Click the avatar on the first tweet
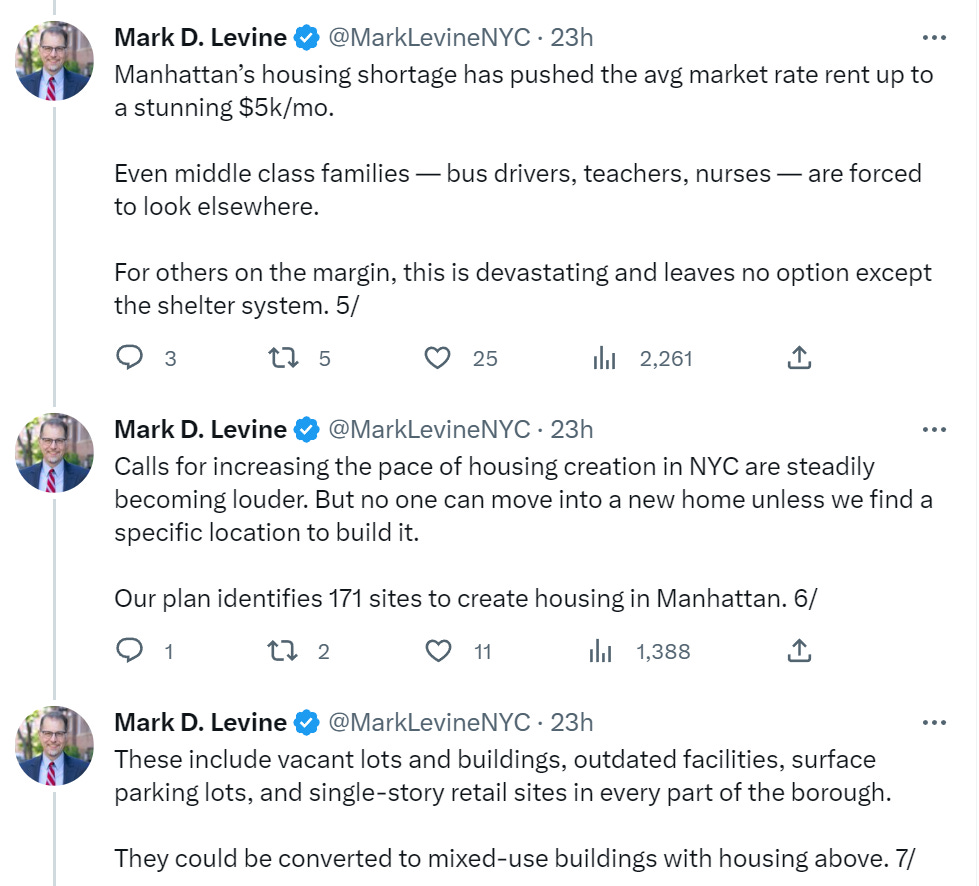The width and height of the screenshot is (979, 886). tap(54, 61)
